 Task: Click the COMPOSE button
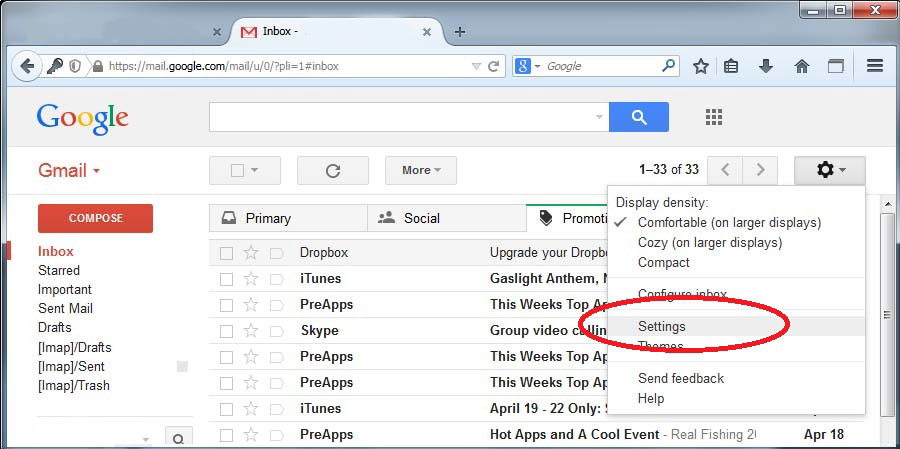point(95,218)
